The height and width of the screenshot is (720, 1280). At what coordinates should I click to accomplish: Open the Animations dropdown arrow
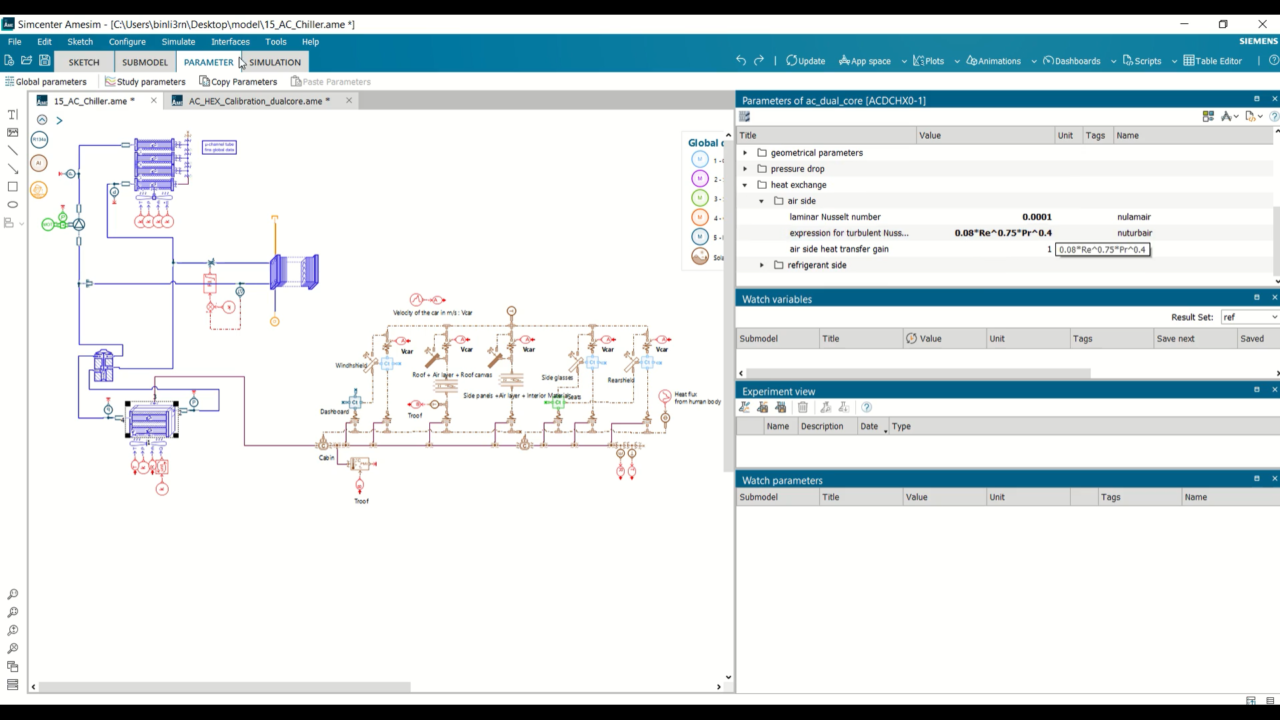tap(1033, 61)
